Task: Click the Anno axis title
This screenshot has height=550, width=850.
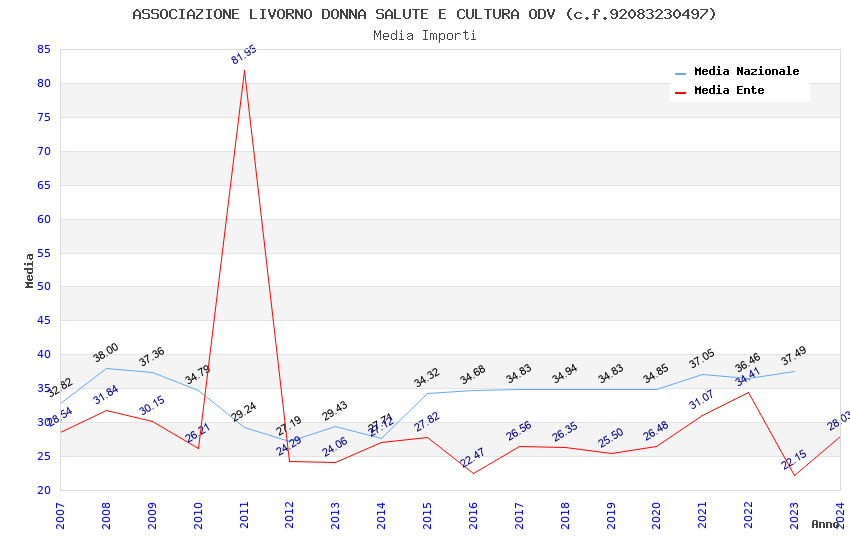Action: tap(825, 524)
